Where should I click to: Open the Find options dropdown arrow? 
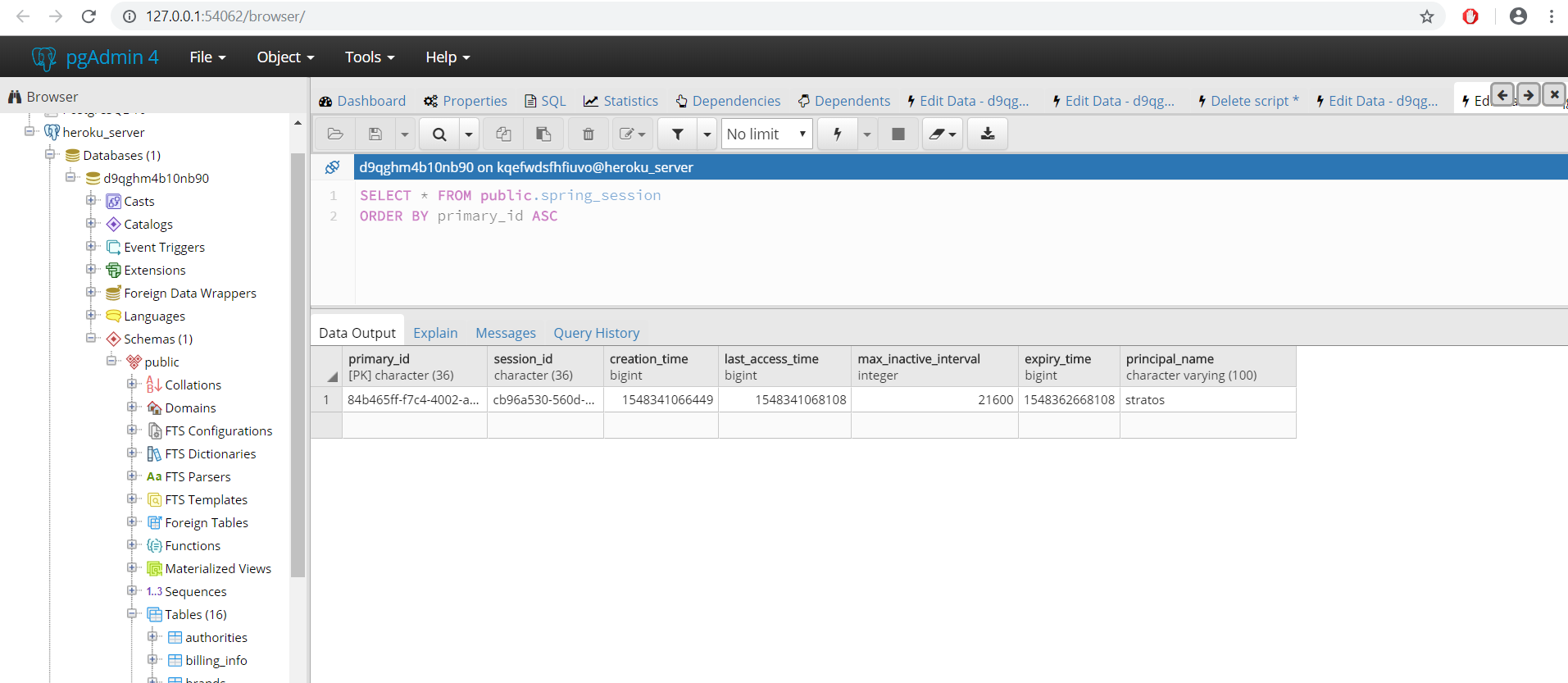point(469,134)
